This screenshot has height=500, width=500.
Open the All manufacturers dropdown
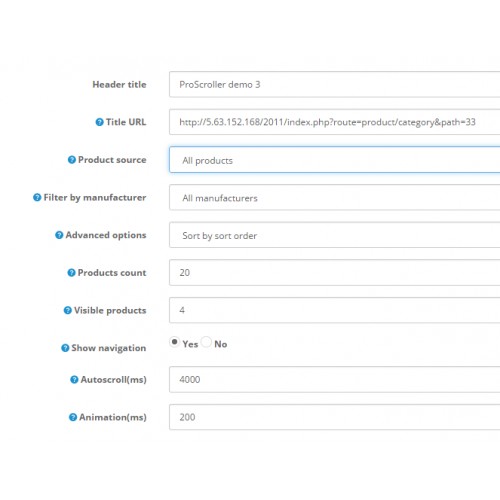click(x=334, y=198)
